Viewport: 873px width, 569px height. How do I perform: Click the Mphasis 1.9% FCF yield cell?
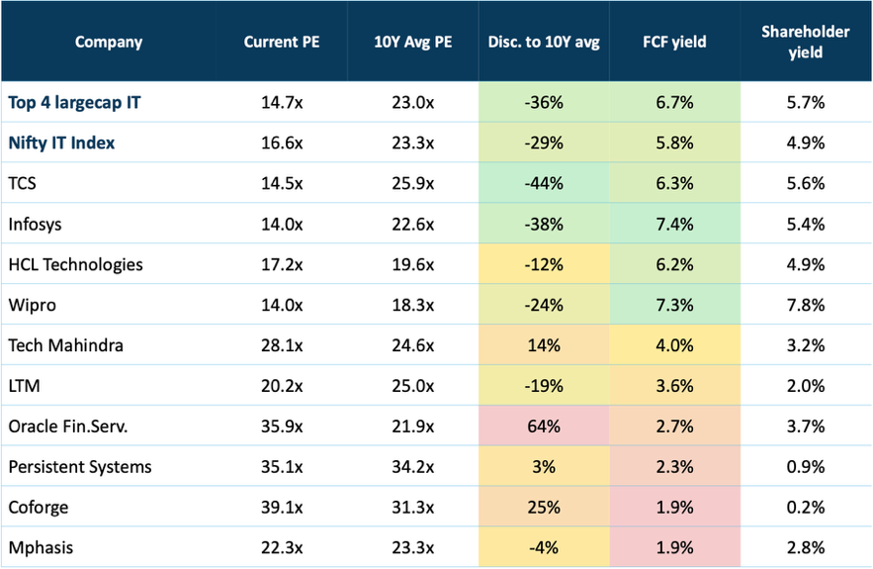[675, 547]
